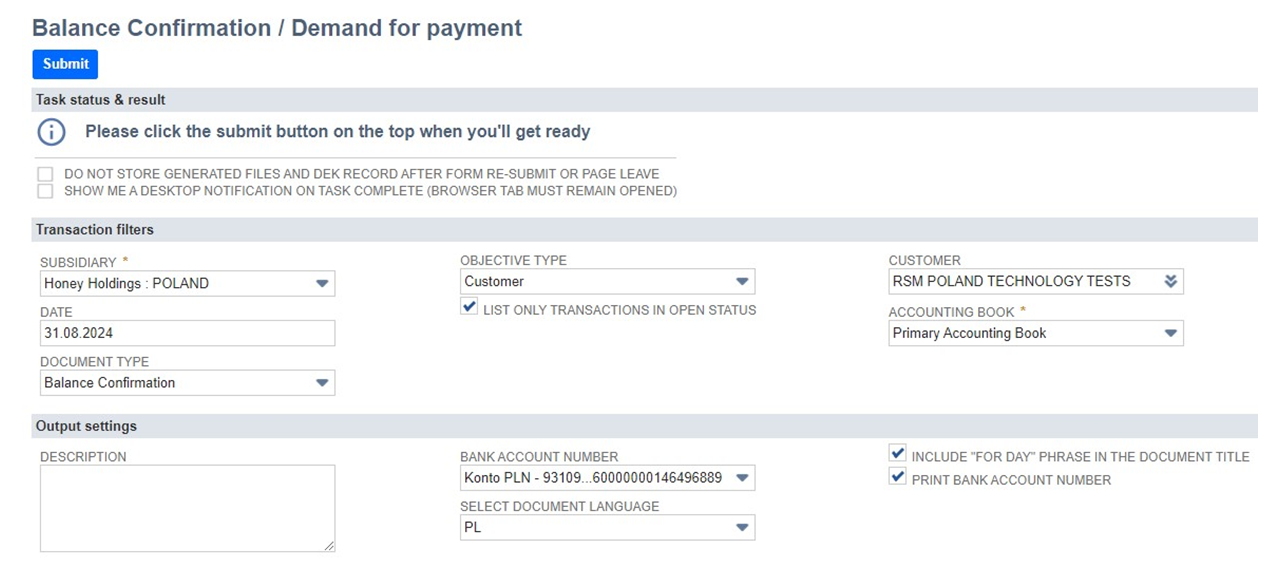Click the Customer double-arrow selector icon
The height and width of the screenshot is (567, 1280).
click(x=1170, y=282)
